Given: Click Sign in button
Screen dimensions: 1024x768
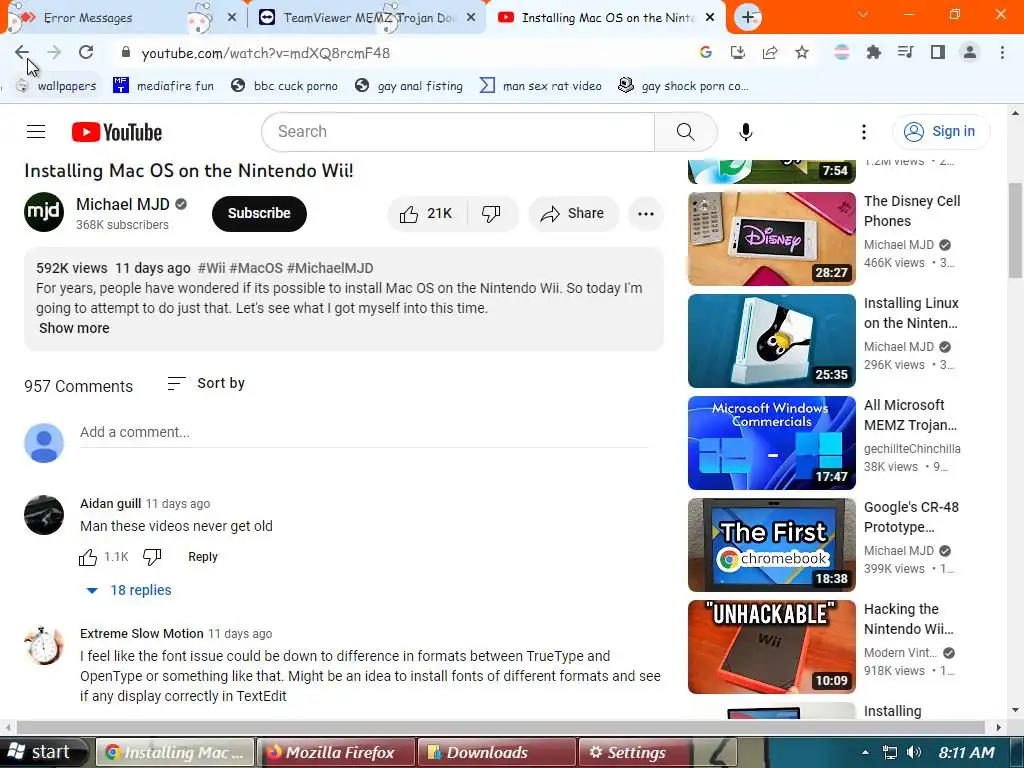Looking at the screenshot, I should coord(940,132).
